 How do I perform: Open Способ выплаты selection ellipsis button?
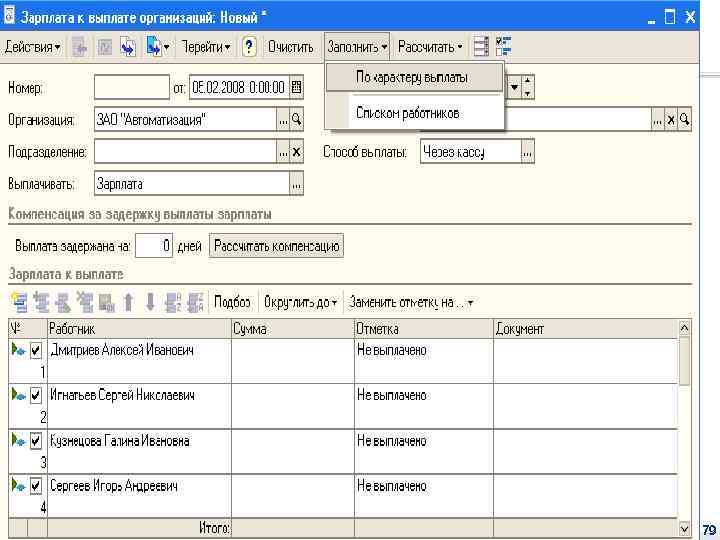tap(528, 152)
